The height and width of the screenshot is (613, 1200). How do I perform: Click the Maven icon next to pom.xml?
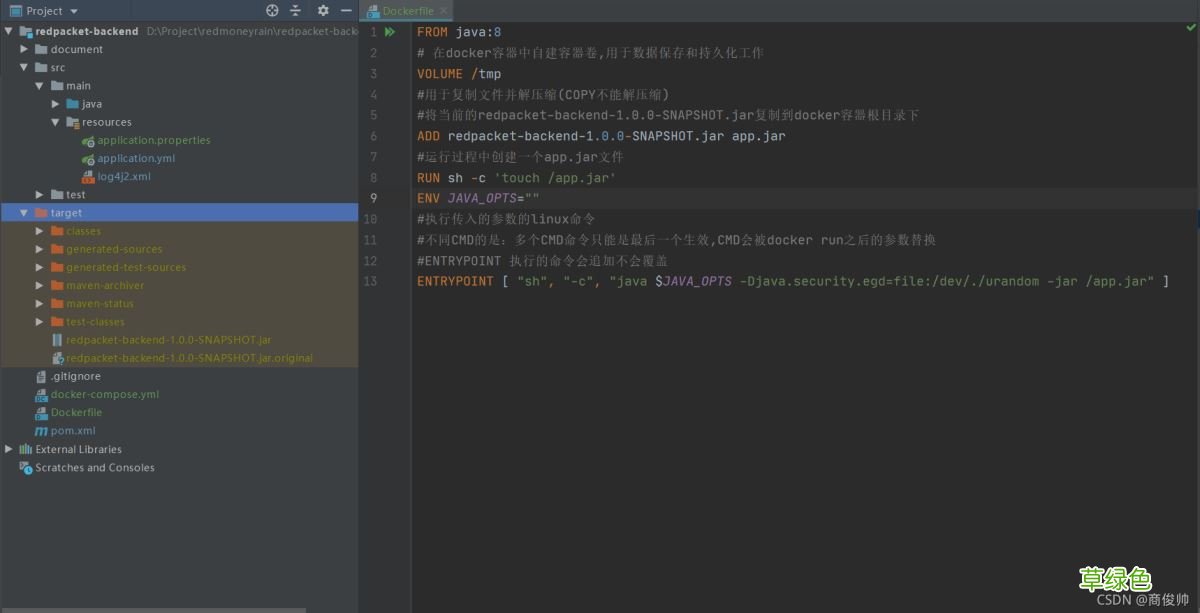pos(40,430)
